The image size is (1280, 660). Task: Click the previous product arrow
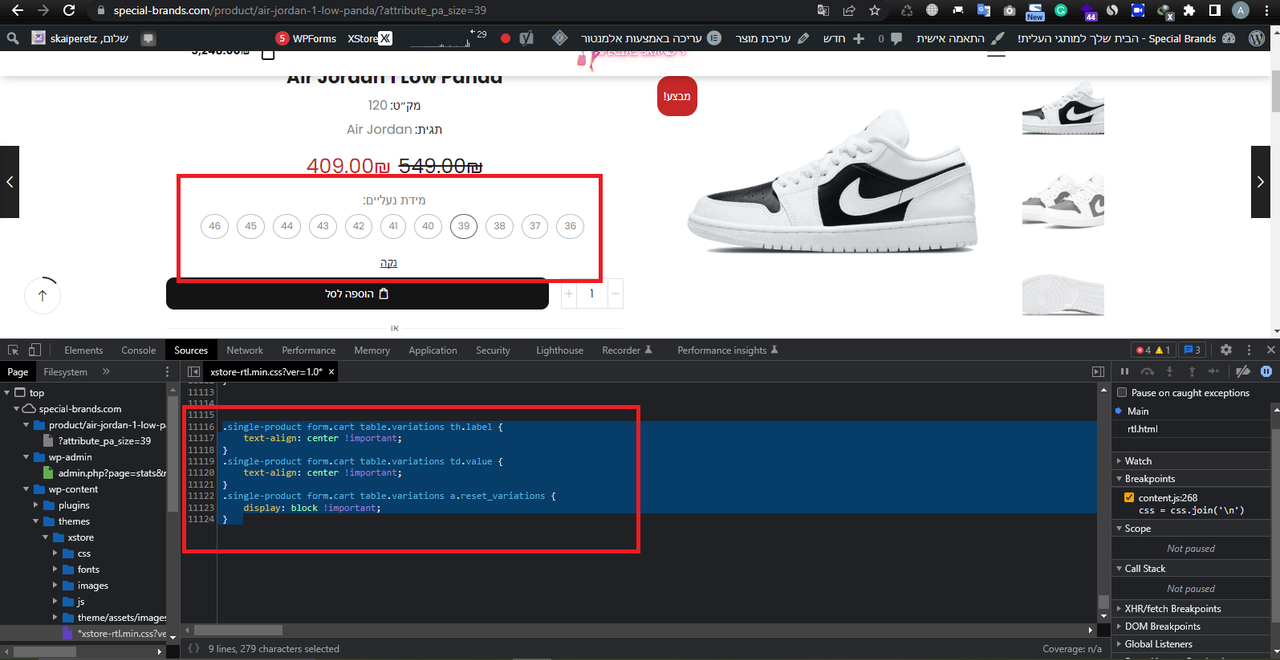tap(10, 182)
